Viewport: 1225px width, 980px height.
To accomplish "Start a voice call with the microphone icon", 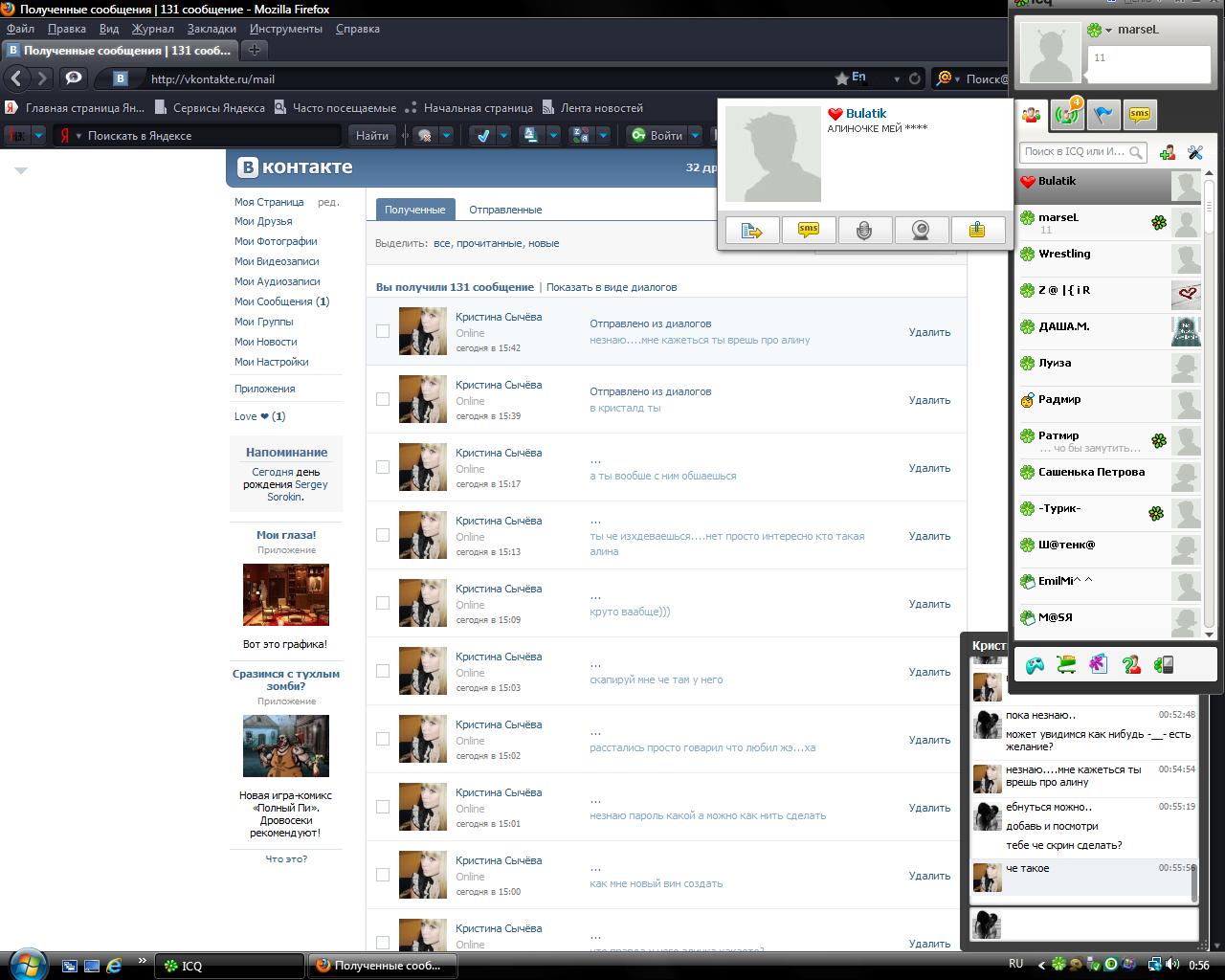I will 864,230.
